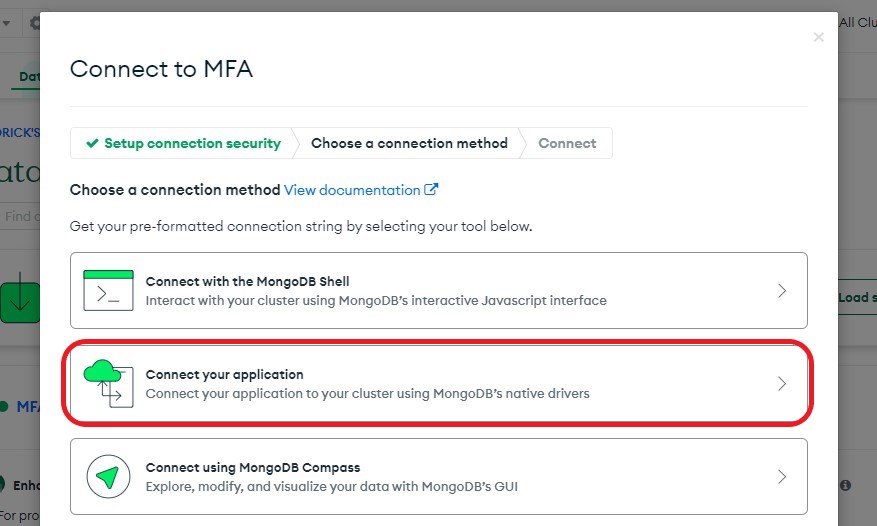Expand the MongoDB Shell option chevron
The width and height of the screenshot is (877, 526).
782,291
